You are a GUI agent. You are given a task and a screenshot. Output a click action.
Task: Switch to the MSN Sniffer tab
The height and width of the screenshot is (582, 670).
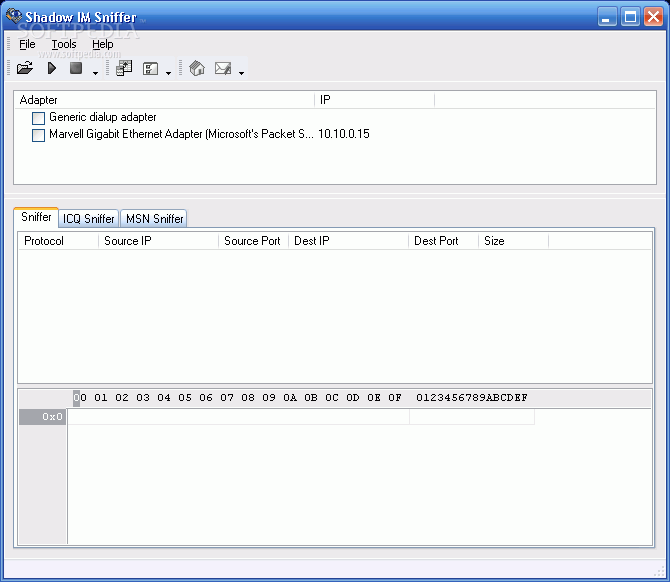point(154,219)
